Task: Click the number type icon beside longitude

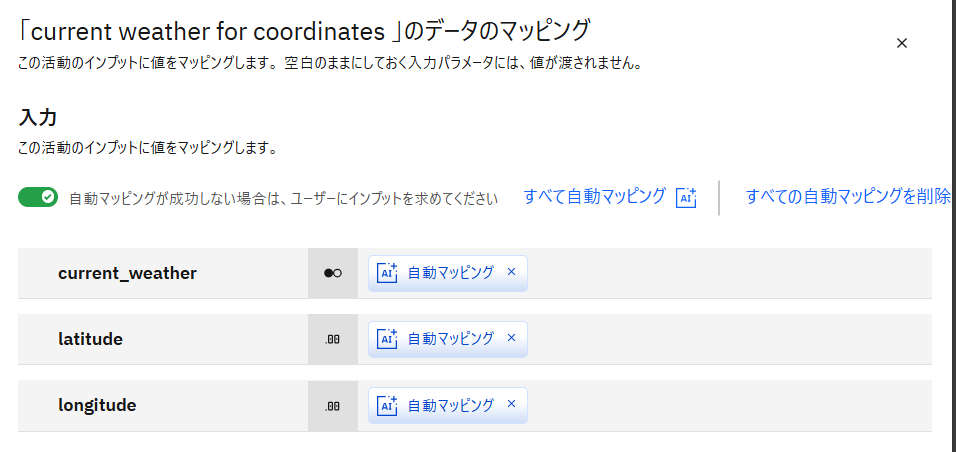Action: [x=333, y=406]
